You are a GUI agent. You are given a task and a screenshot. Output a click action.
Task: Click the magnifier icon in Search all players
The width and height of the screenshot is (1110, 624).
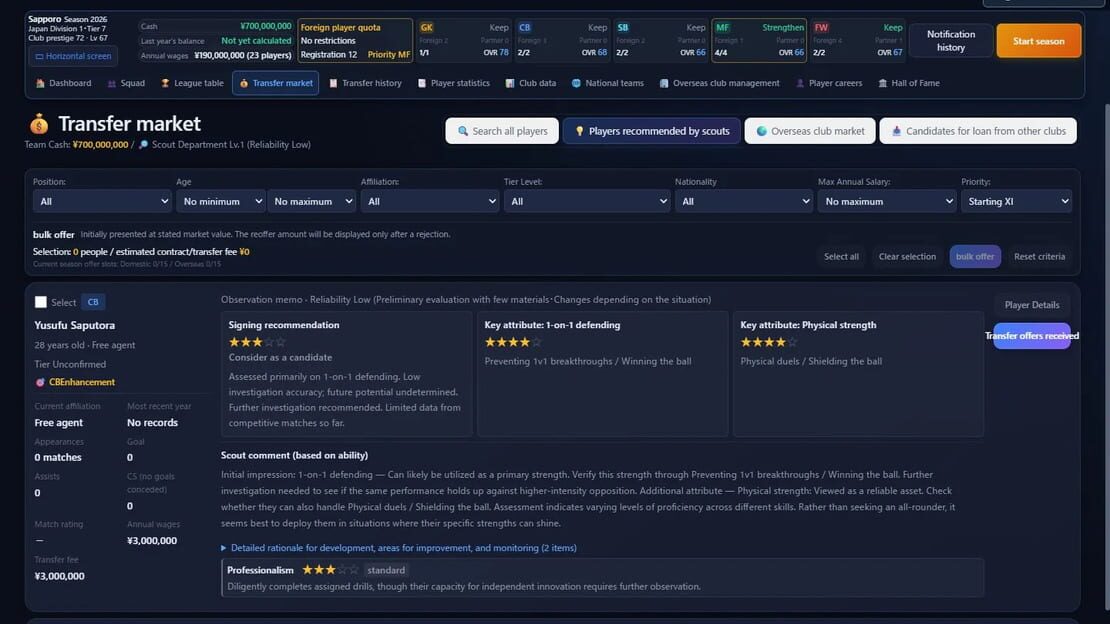pos(463,131)
